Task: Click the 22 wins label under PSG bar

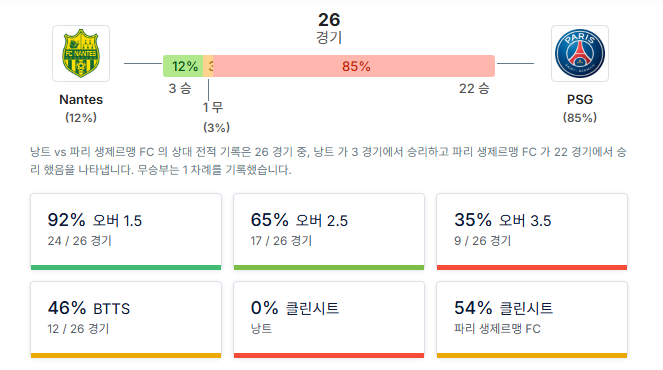Action: [474, 88]
